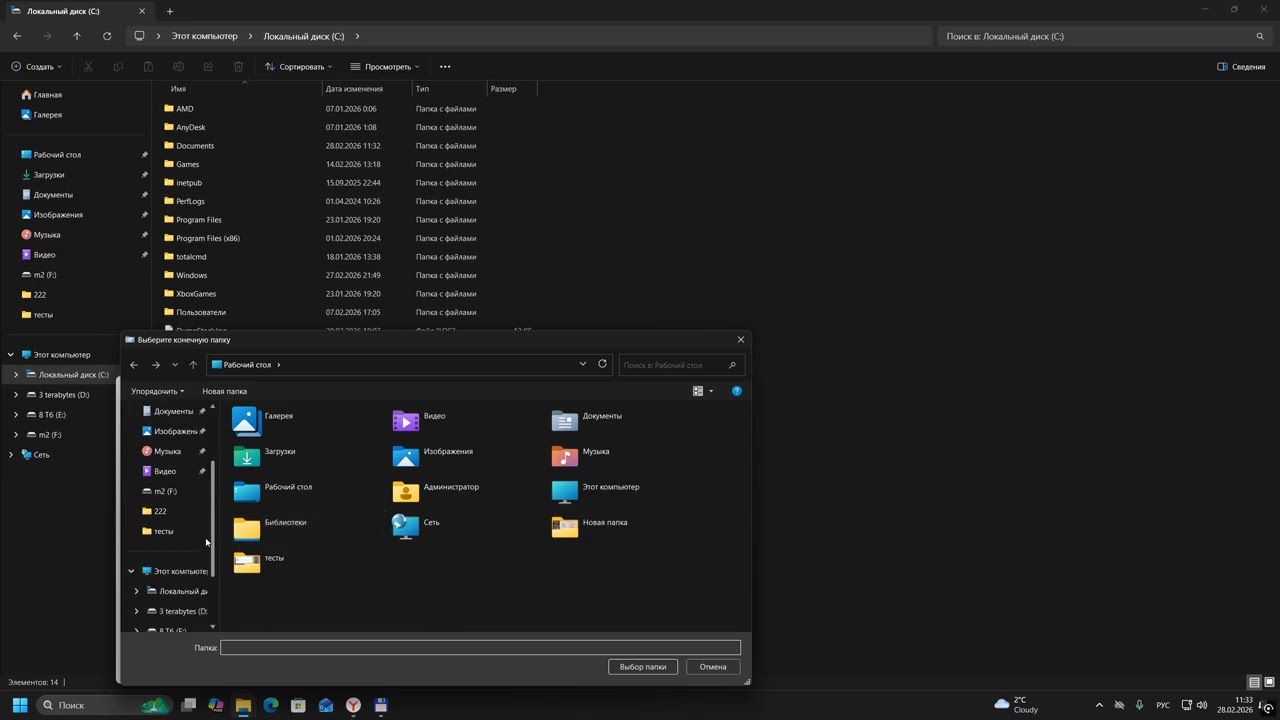Open Создать dropdown in Explorer
The width and height of the screenshot is (1280, 720).
coord(36,67)
